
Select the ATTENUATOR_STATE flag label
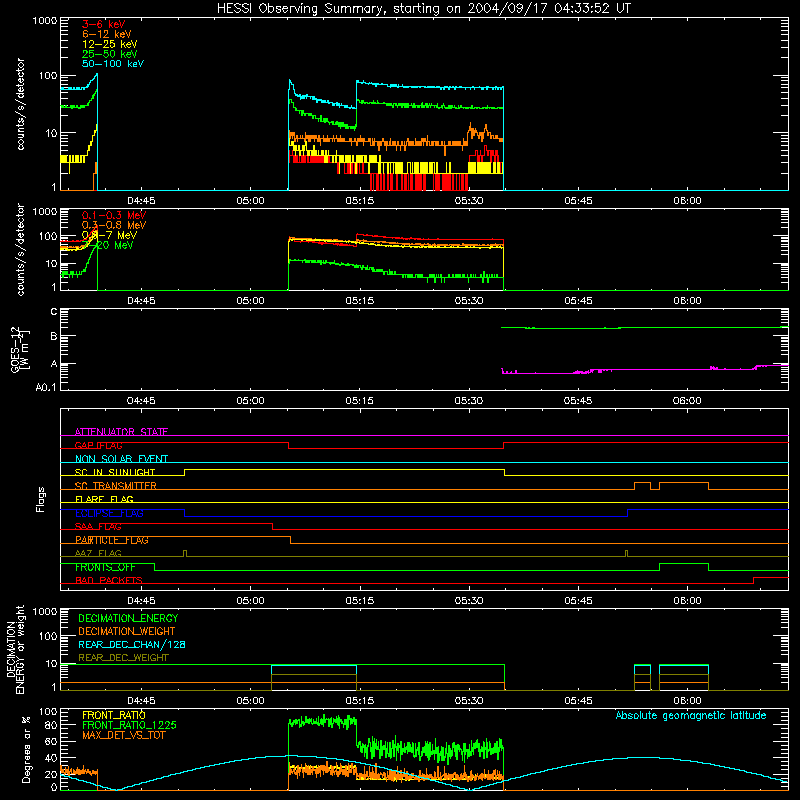(x=121, y=432)
